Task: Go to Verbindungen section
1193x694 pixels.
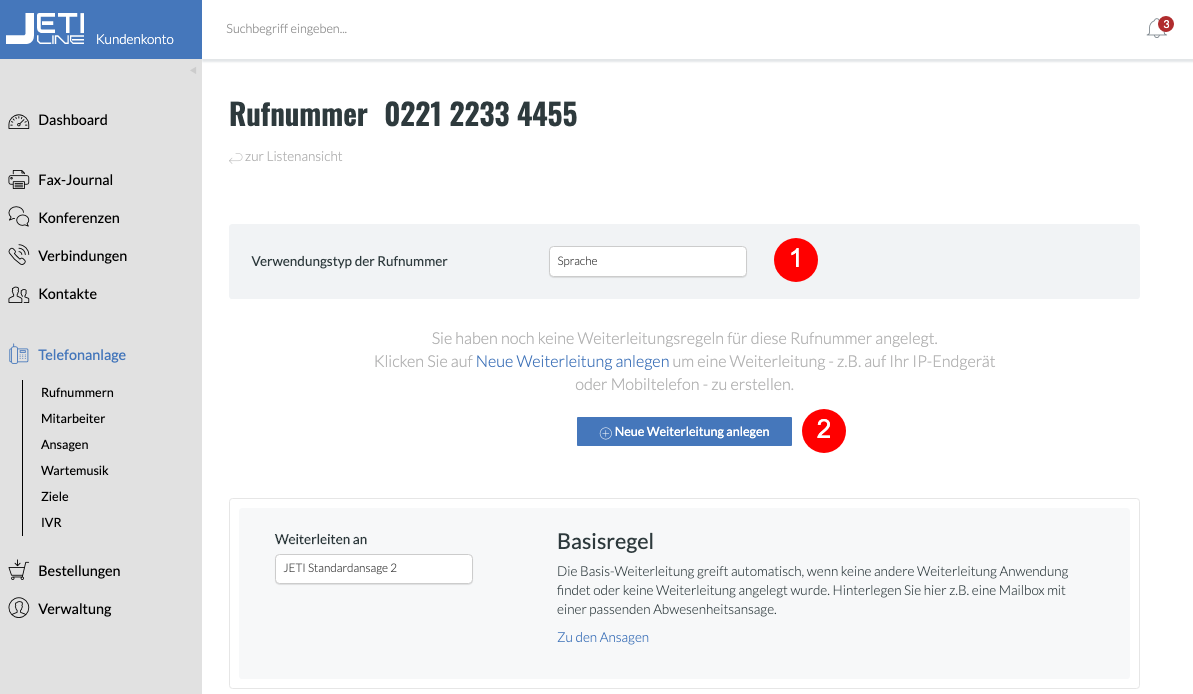Action: 83,256
